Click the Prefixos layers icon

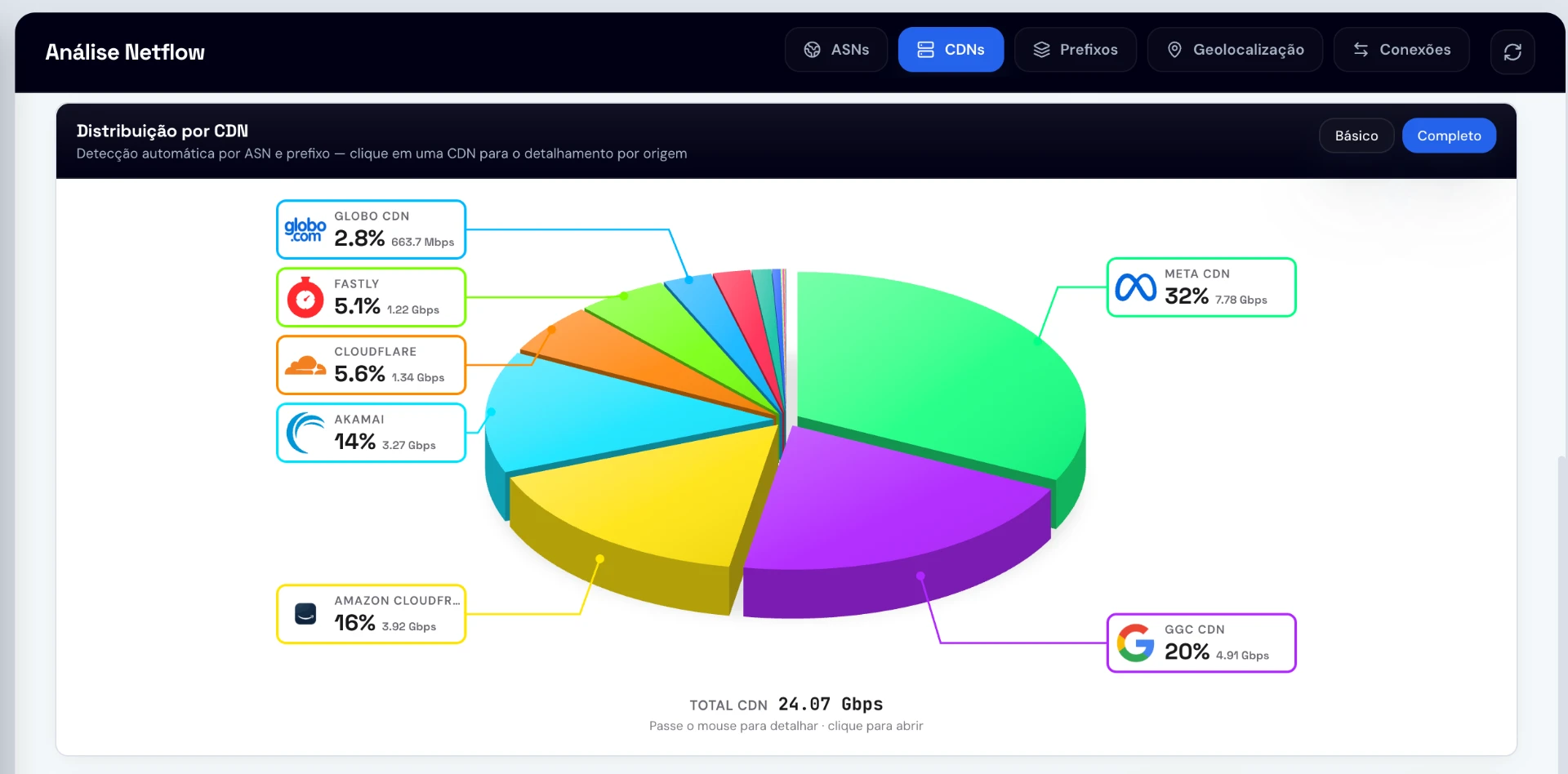1041,50
